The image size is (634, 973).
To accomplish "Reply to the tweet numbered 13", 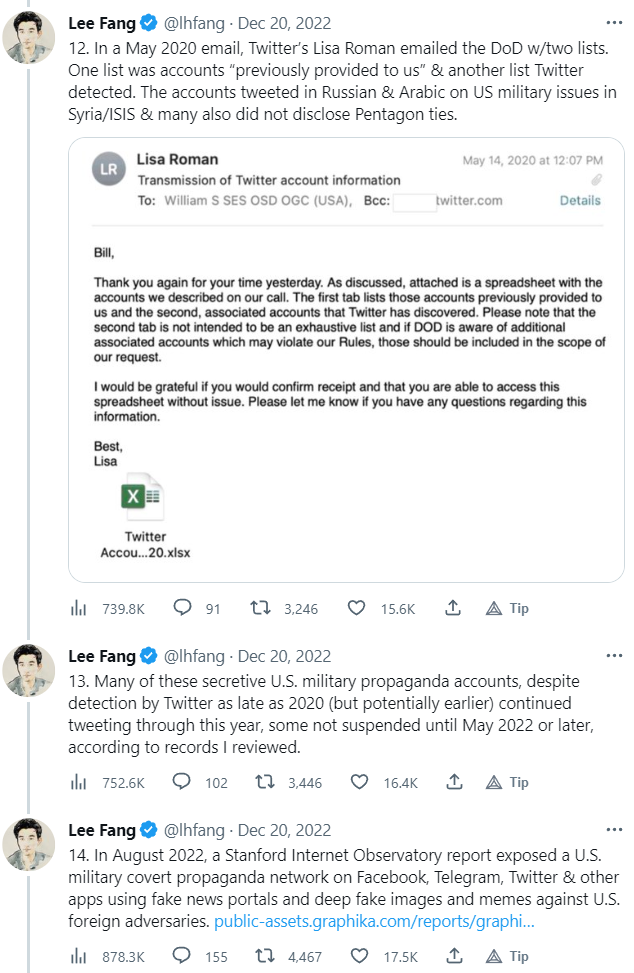I will point(183,782).
